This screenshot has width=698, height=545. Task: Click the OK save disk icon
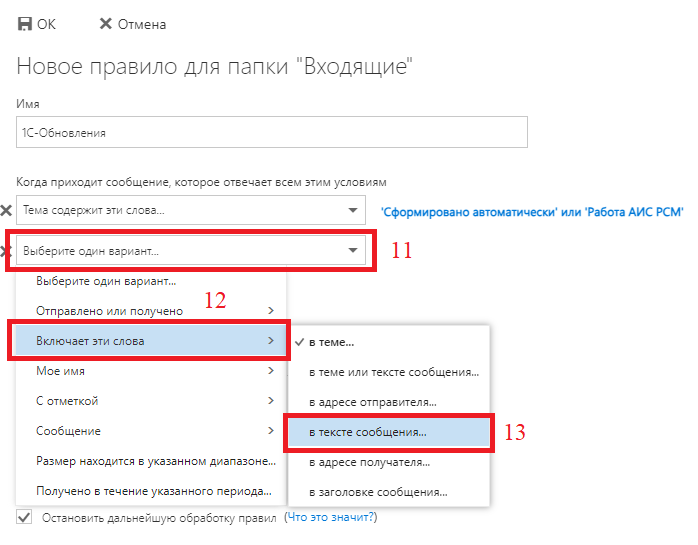[25, 24]
